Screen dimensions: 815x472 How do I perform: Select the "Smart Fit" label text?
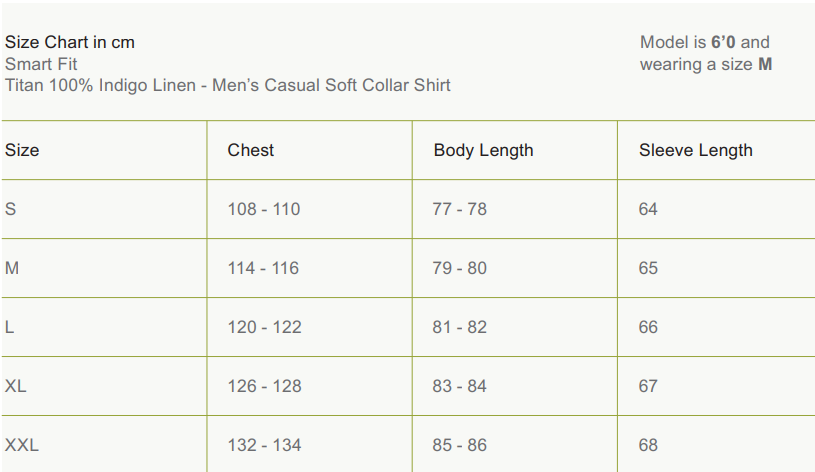[41, 64]
